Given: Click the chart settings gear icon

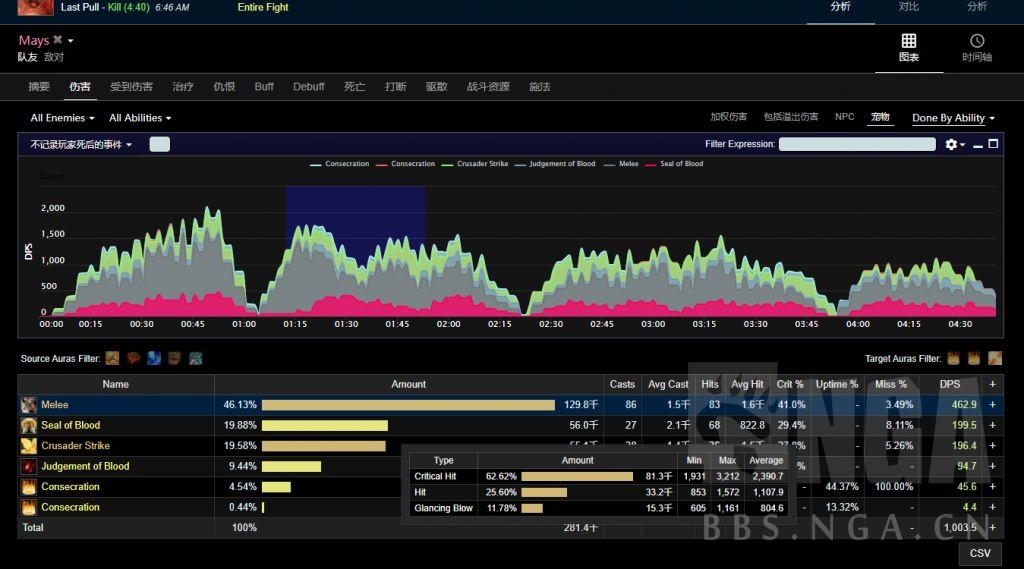Looking at the screenshot, I should (x=952, y=144).
